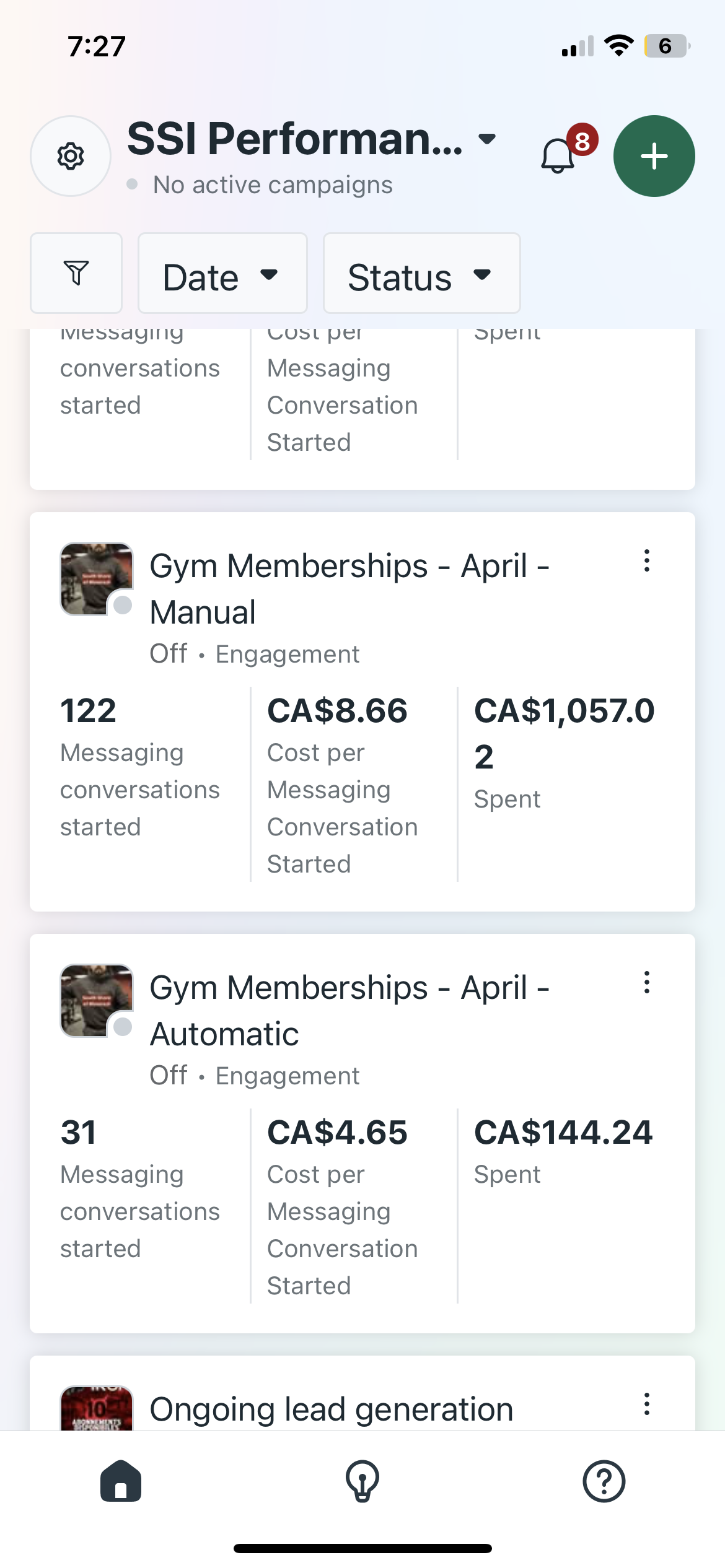Open Gym Memberships - April - Manual campaign
The width and height of the screenshot is (725, 1568).
pos(349,588)
